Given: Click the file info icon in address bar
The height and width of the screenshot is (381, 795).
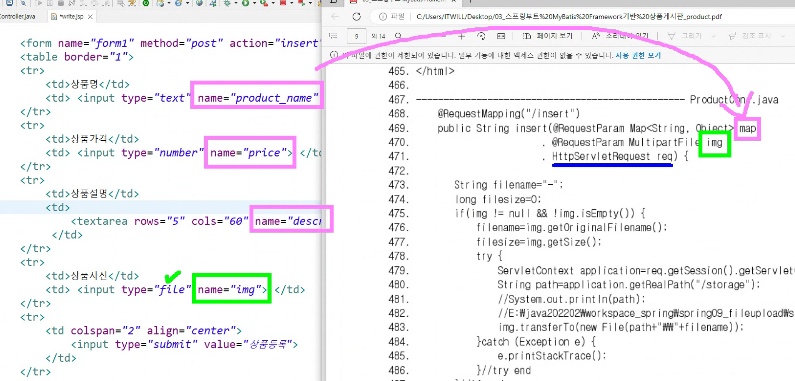Looking at the screenshot, I should pyautogui.click(x=383, y=17).
